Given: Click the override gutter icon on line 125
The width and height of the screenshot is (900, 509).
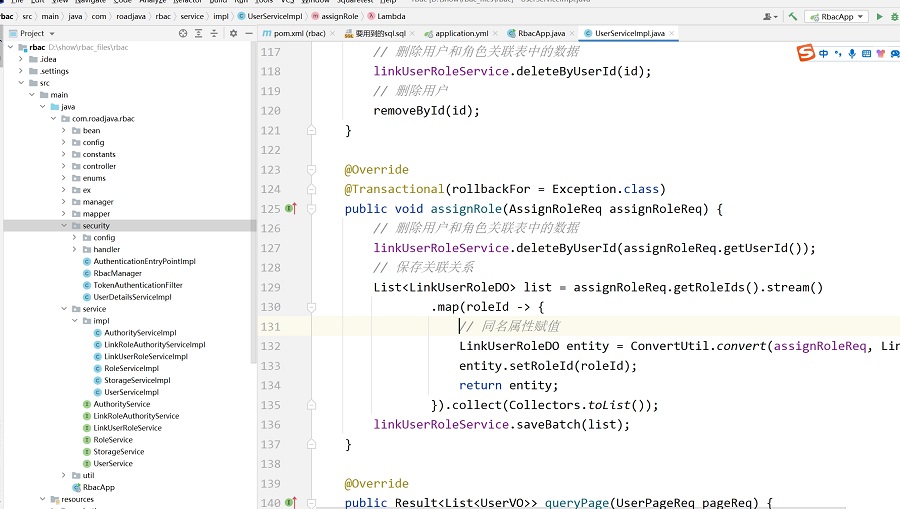Looking at the screenshot, I should [x=291, y=209].
